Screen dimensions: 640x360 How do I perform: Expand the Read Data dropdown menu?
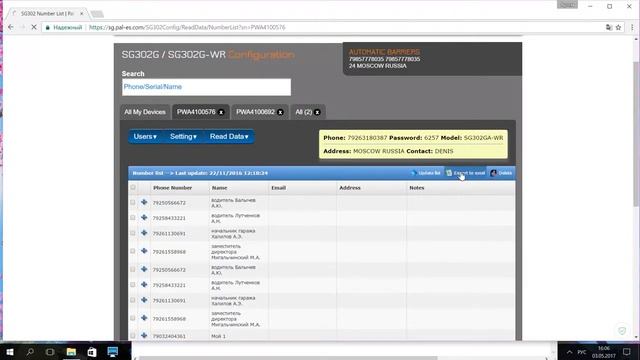(229, 137)
